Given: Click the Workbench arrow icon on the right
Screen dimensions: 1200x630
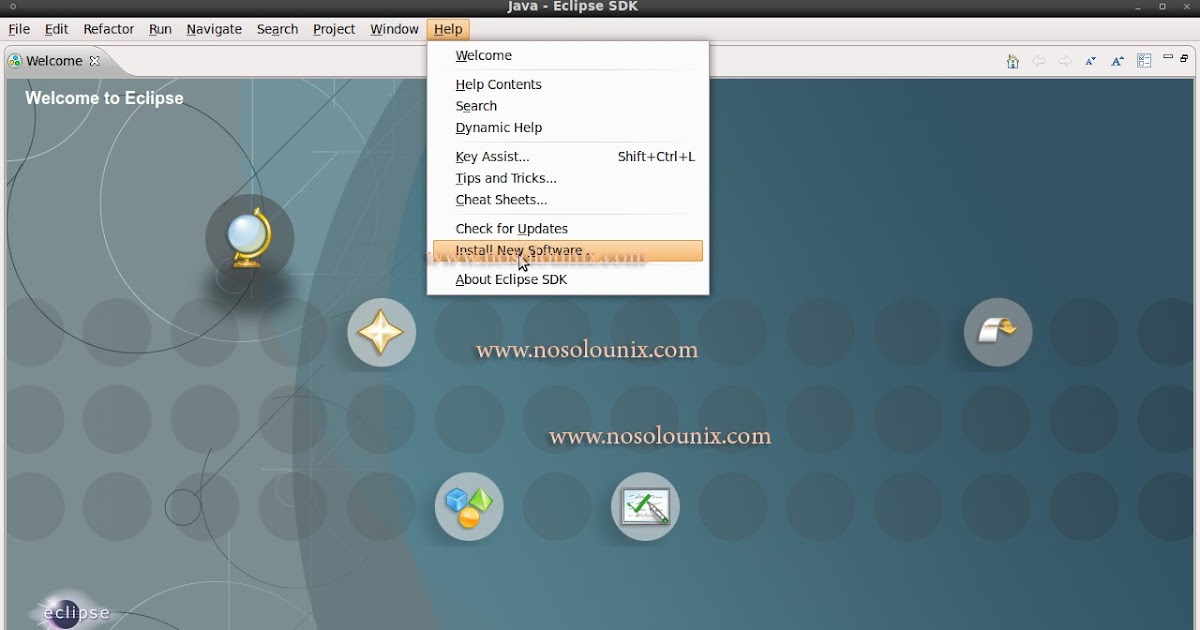Looking at the screenshot, I should click(x=997, y=332).
